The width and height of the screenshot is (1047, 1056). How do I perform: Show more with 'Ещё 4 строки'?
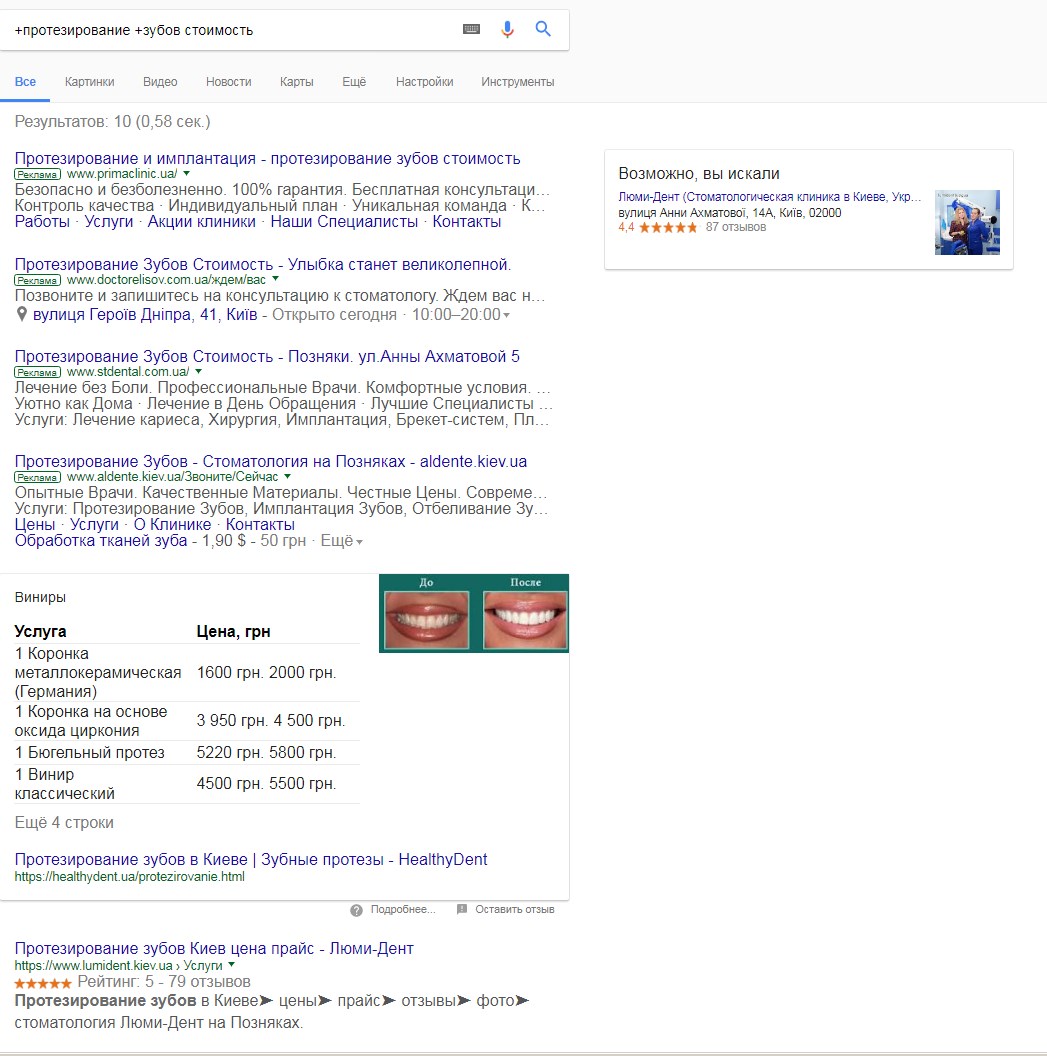[64, 822]
